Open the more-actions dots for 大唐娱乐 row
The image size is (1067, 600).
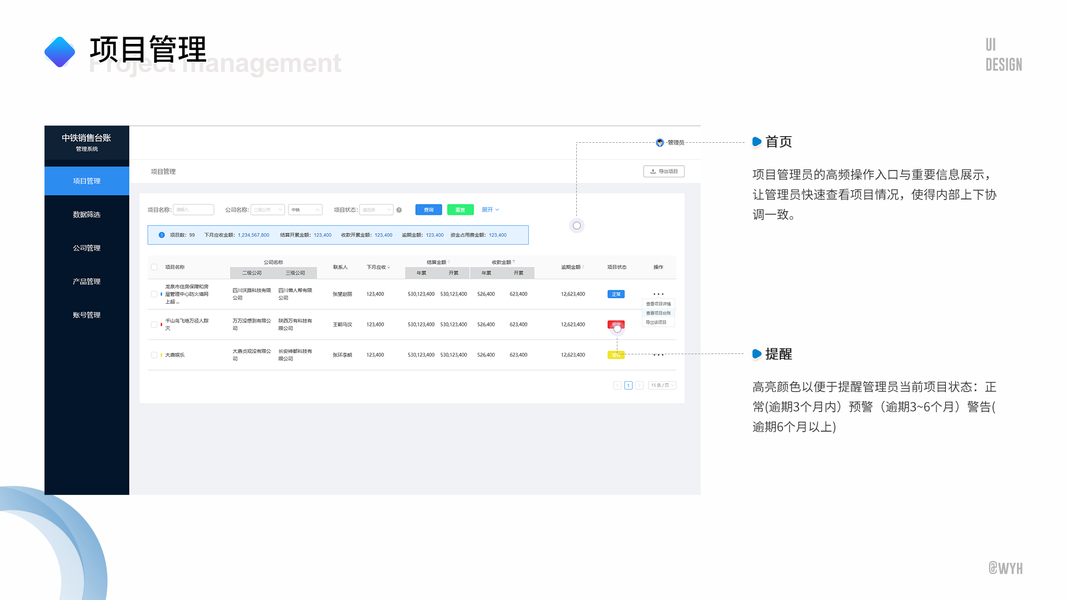(658, 355)
